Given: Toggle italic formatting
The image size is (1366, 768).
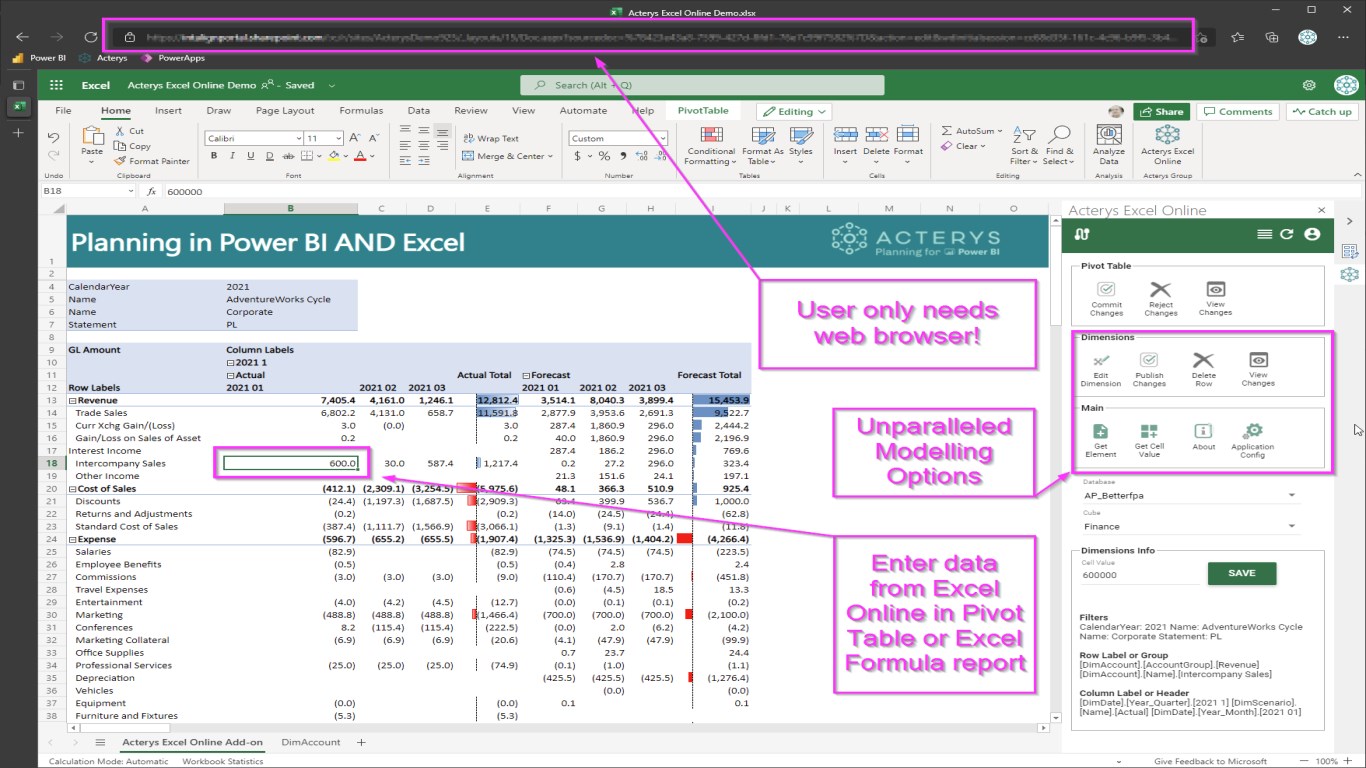Looking at the screenshot, I should pyautogui.click(x=232, y=156).
